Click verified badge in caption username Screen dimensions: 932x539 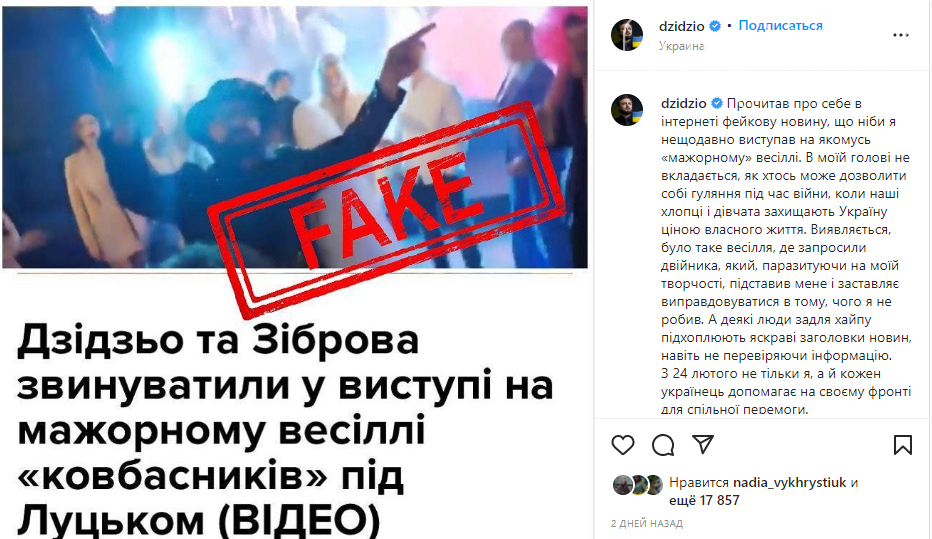pos(717,103)
